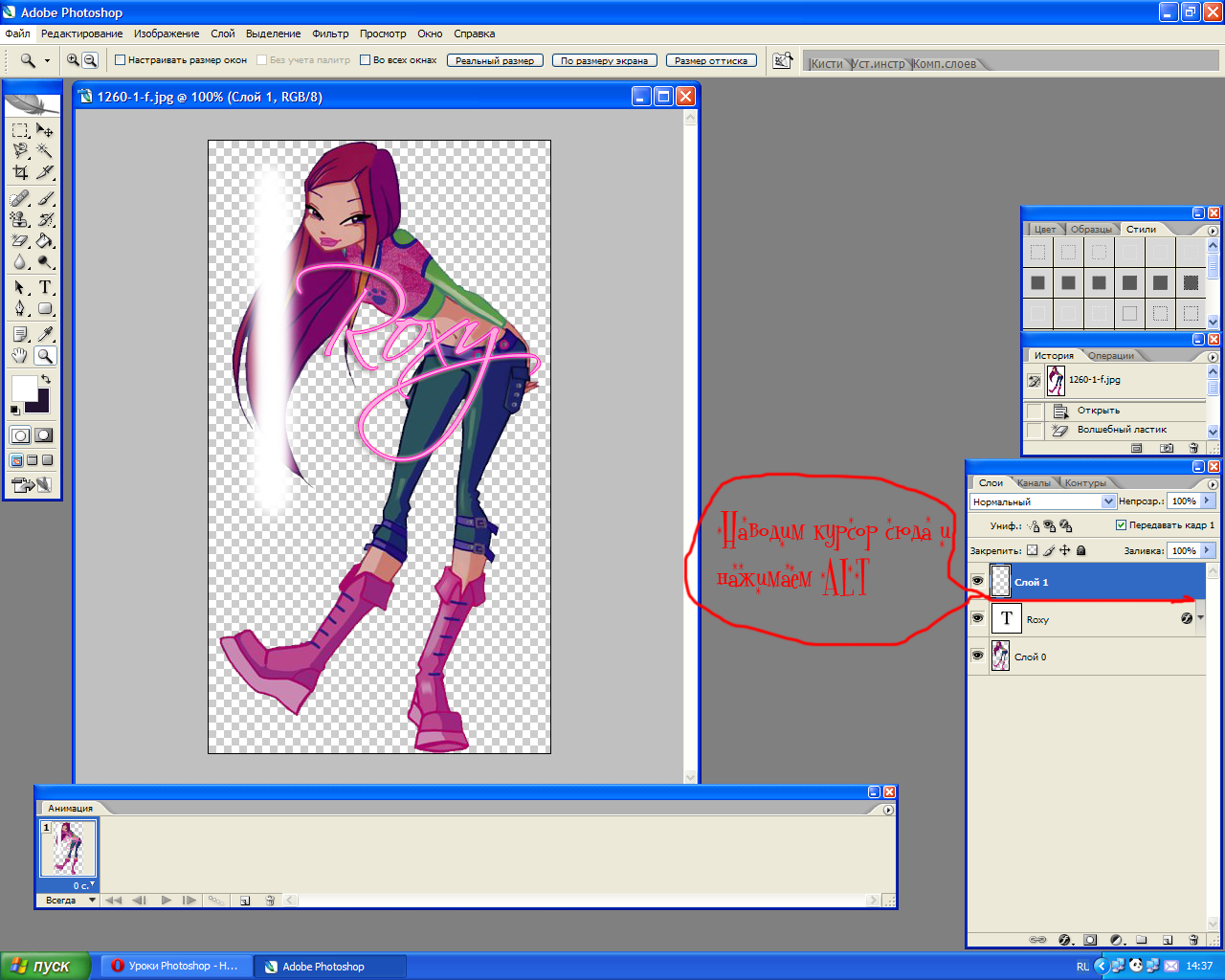This screenshot has width=1225, height=980.
Task: Enable the 'Настраивать размер окон' checkbox
Action: (x=121, y=59)
